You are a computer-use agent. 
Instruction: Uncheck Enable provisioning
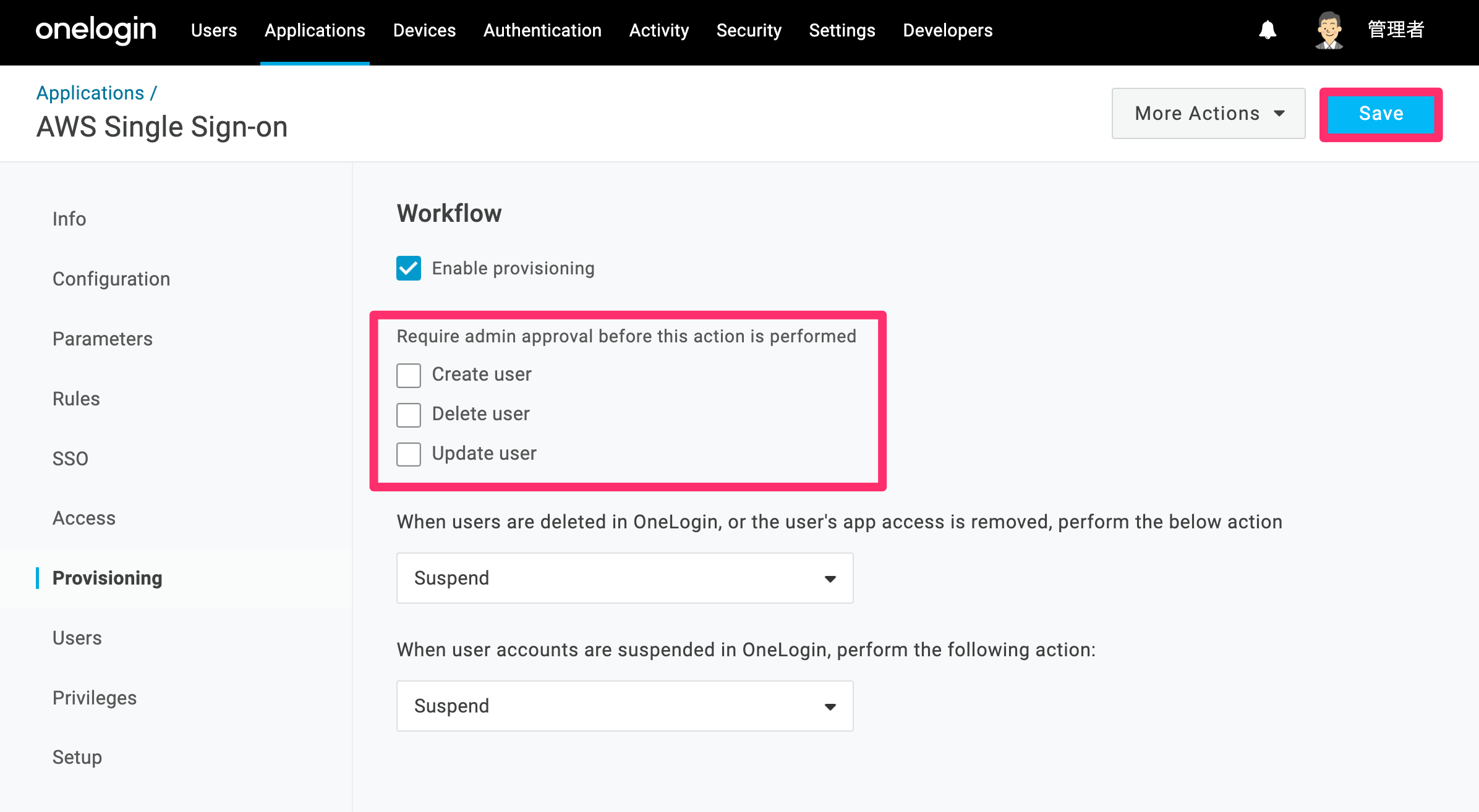pyautogui.click(x=409, y=268)
